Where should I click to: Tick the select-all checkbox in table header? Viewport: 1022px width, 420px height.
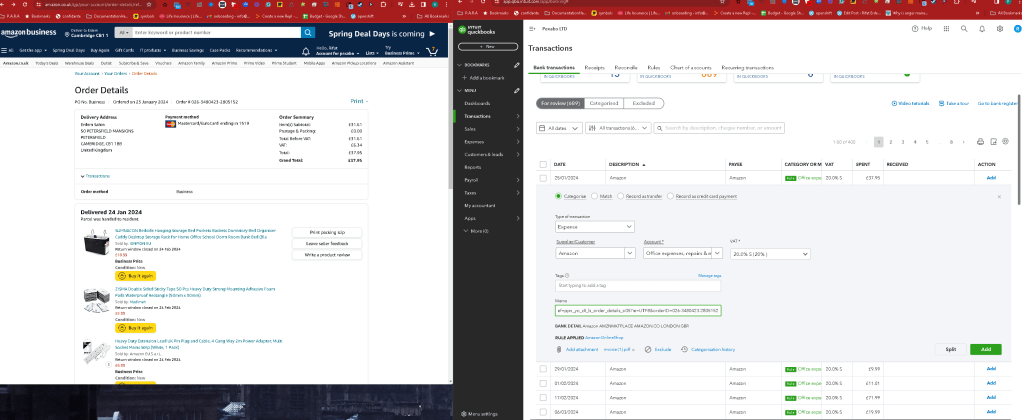click(x=543, y=164)
